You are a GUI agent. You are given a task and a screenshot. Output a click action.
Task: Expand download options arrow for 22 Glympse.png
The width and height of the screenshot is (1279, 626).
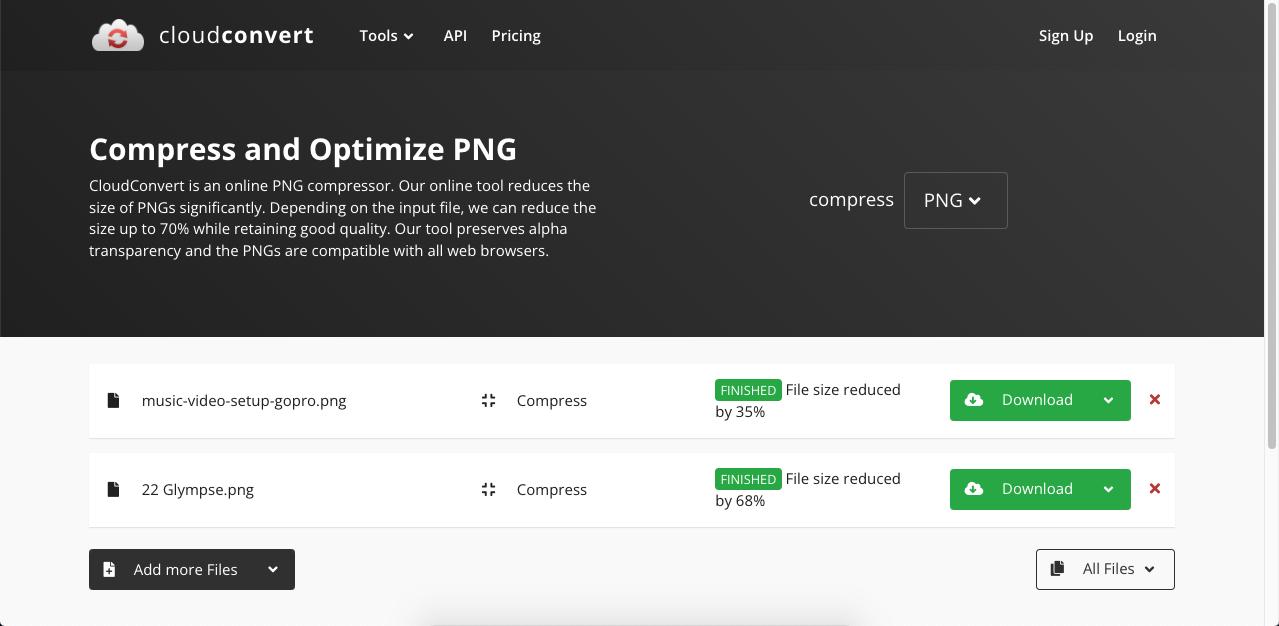[x=1108, y=489]
